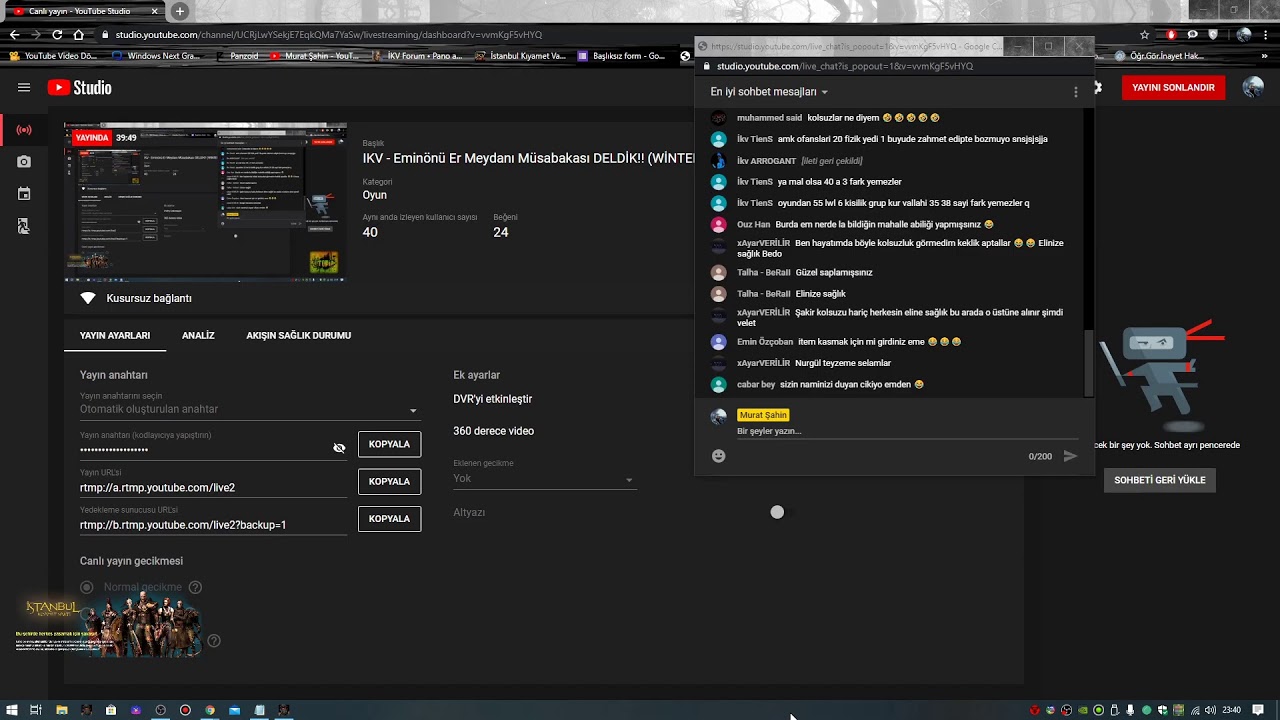Click the Chrome home icon
The image size is (1280, 720).
coord(78,34)
